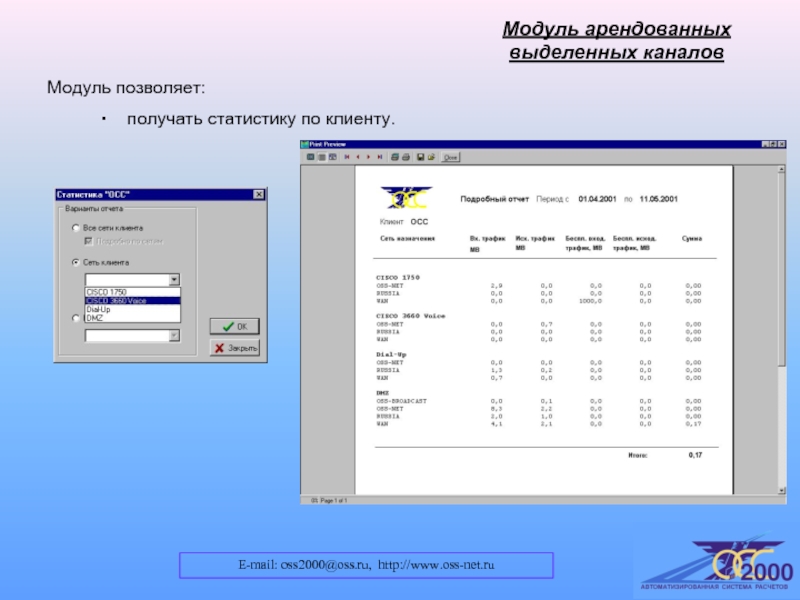Viewport: 800px width, 600px height.
Task: Toggle the "Подробно по сетям" checkbox
Action: pos(88,241)
